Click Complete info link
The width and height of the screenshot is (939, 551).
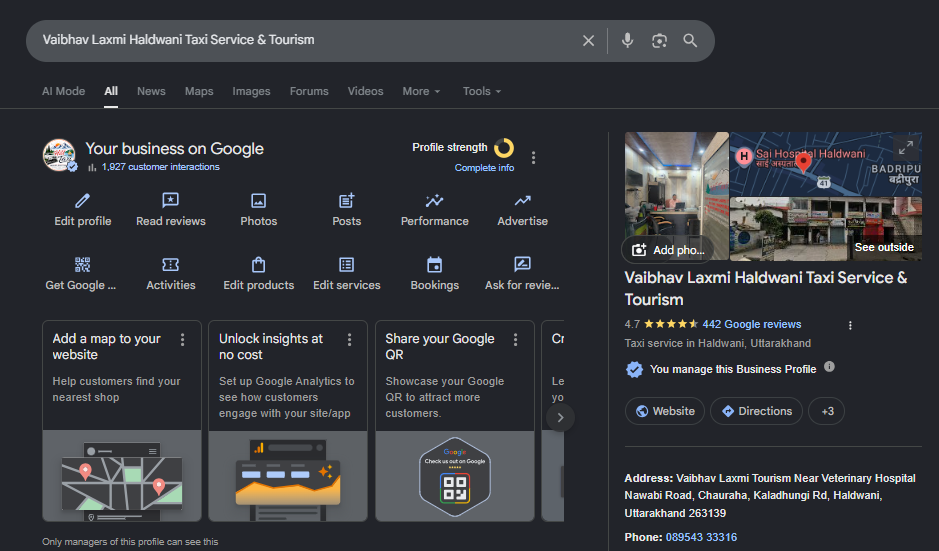click(x=484, y=168)
